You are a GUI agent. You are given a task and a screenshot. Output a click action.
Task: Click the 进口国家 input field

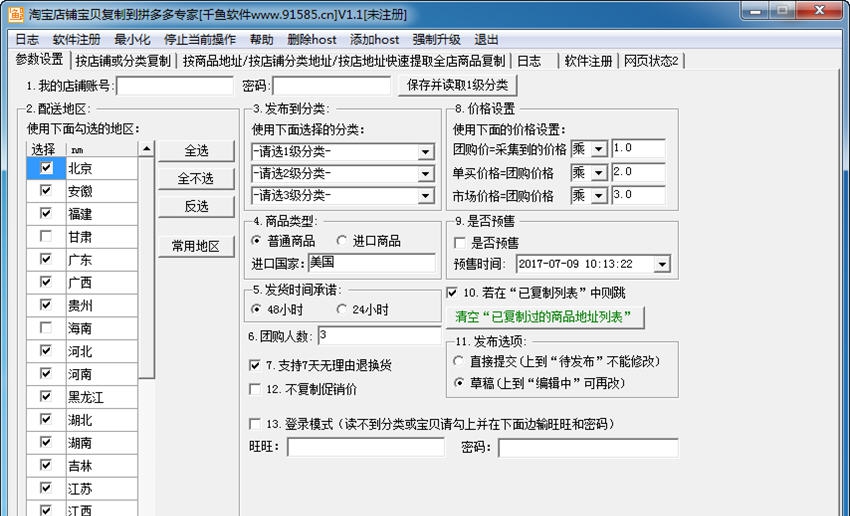click(372, 263)
